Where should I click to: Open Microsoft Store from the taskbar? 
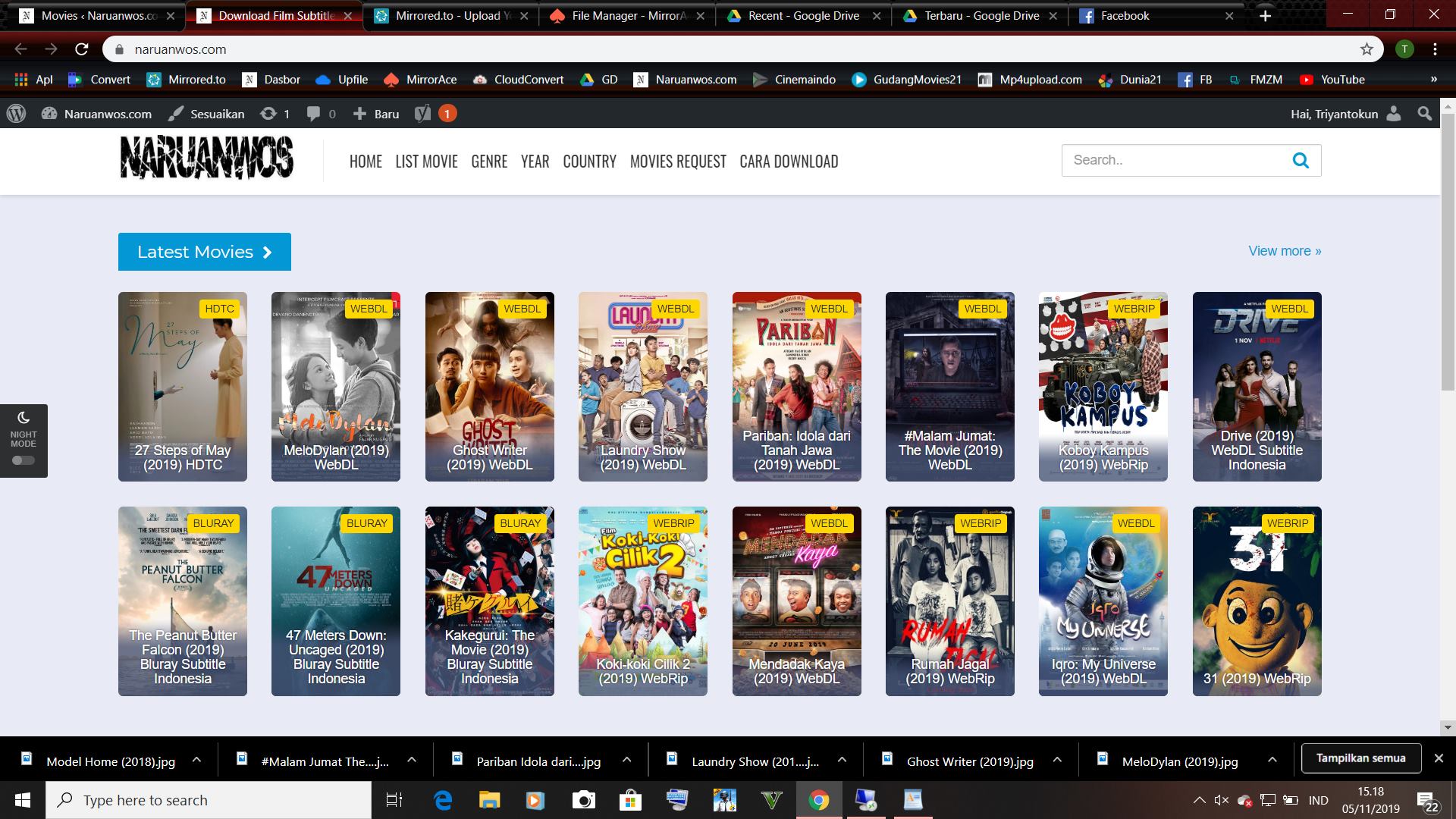630,800
